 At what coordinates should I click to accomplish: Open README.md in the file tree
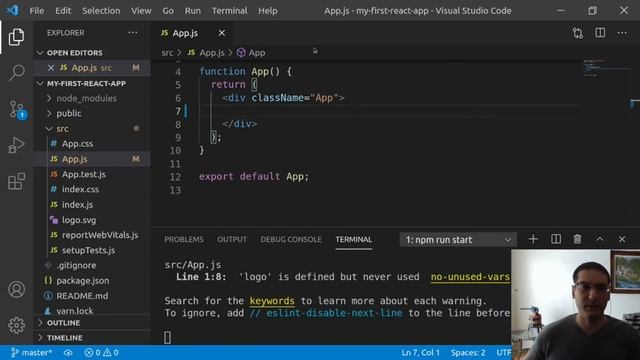point(82,296)
